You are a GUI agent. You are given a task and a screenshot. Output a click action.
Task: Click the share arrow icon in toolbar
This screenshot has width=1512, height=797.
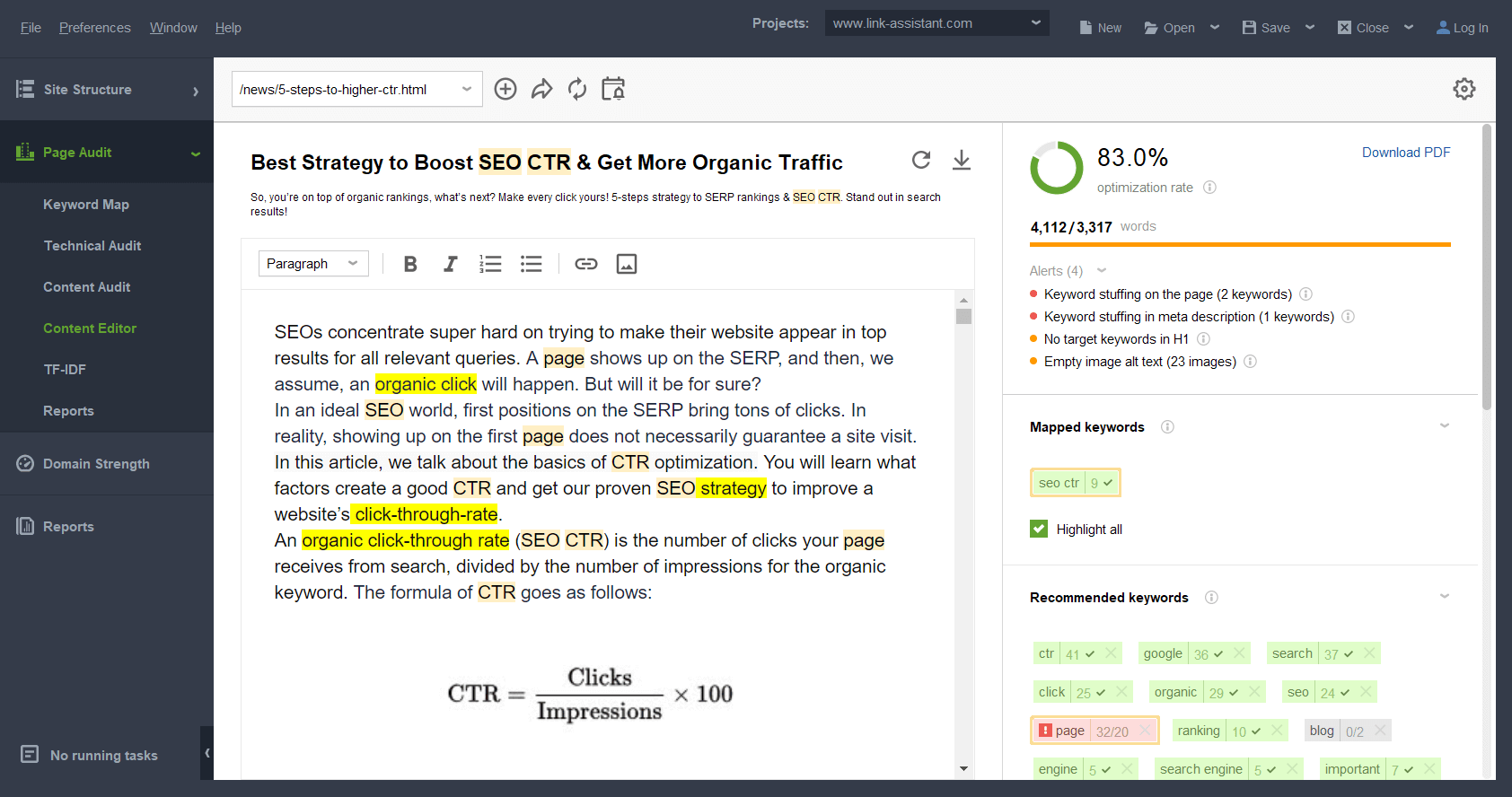[x=541, y=89]
